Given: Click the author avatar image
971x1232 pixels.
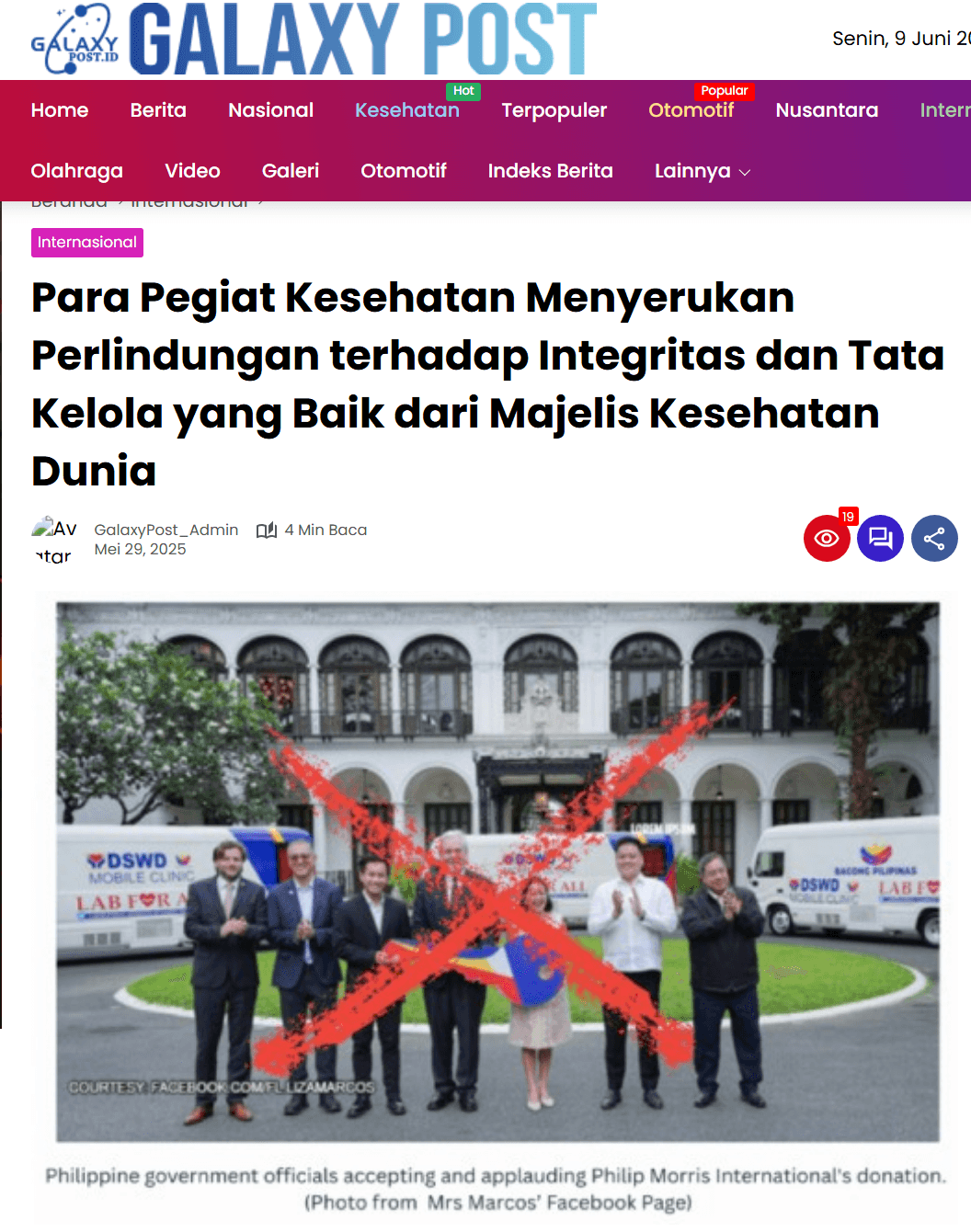Looking at the screenshot, I should [54, 541].
